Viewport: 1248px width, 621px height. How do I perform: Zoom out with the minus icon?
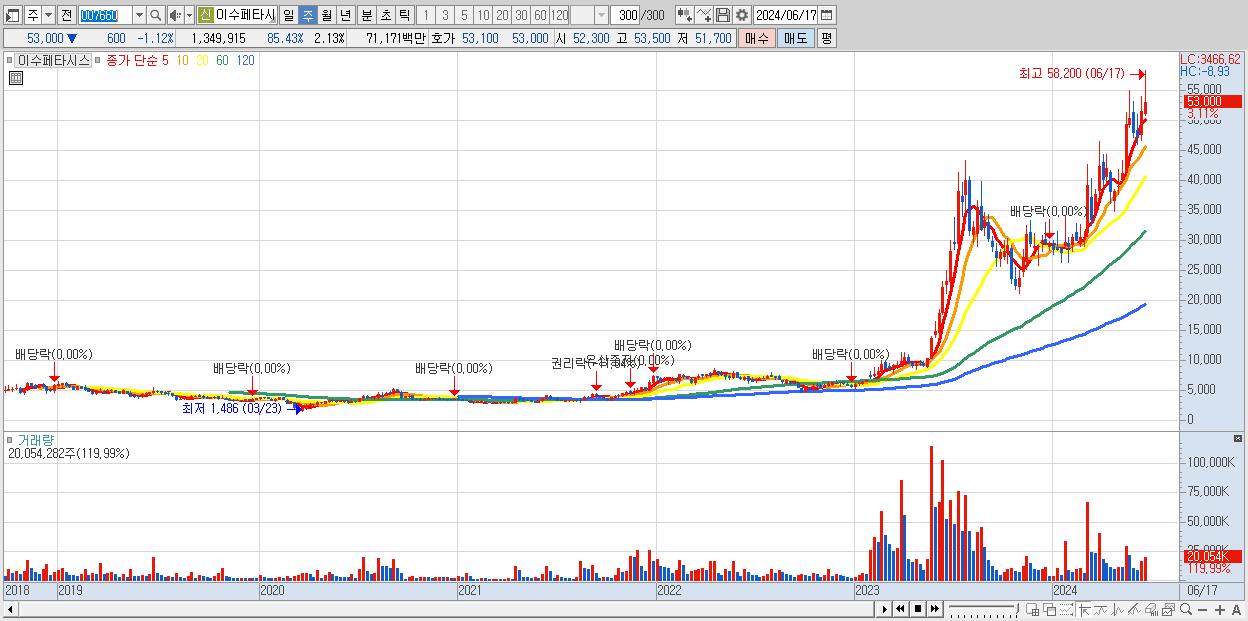(1202, 609)
